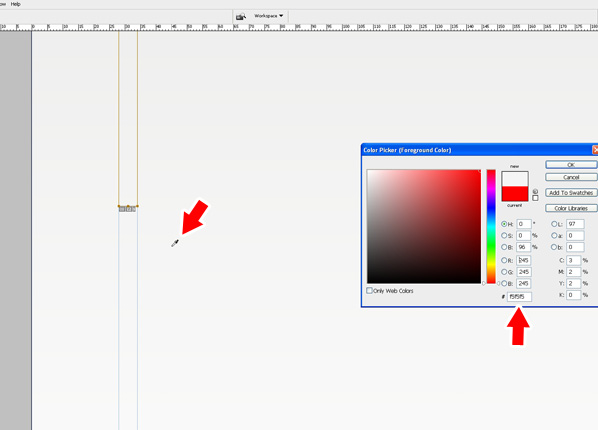Select the S (saturation) radio button
The width and height of the screenshot is (598, 430).
pos(504,235)
